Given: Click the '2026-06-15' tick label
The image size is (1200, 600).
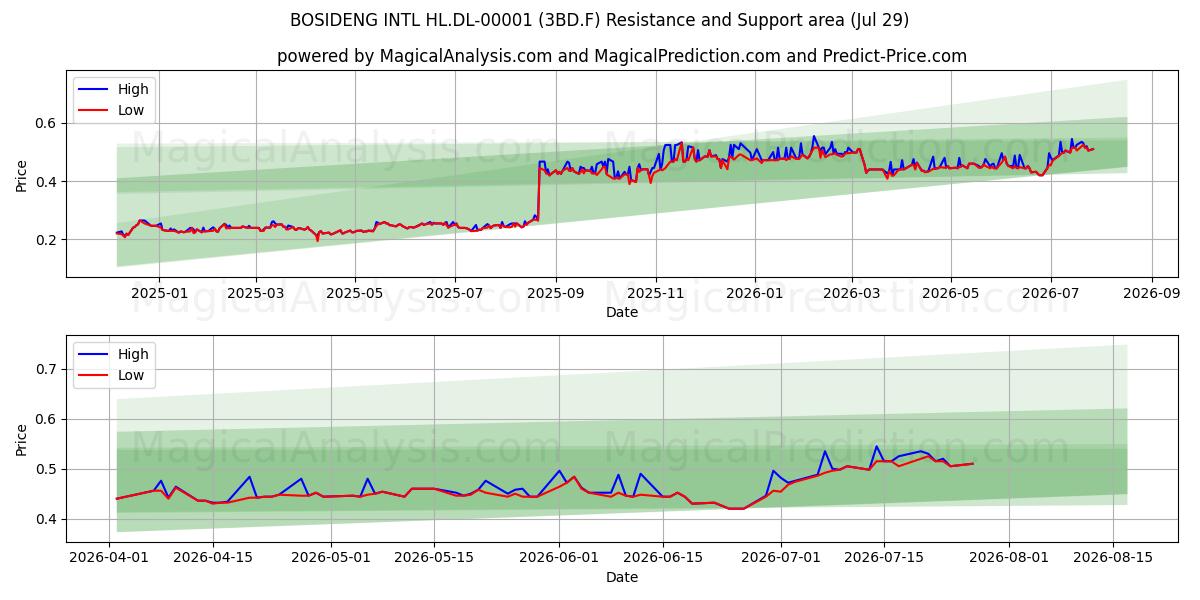Looking at the screenshot, I should (662, 558).
